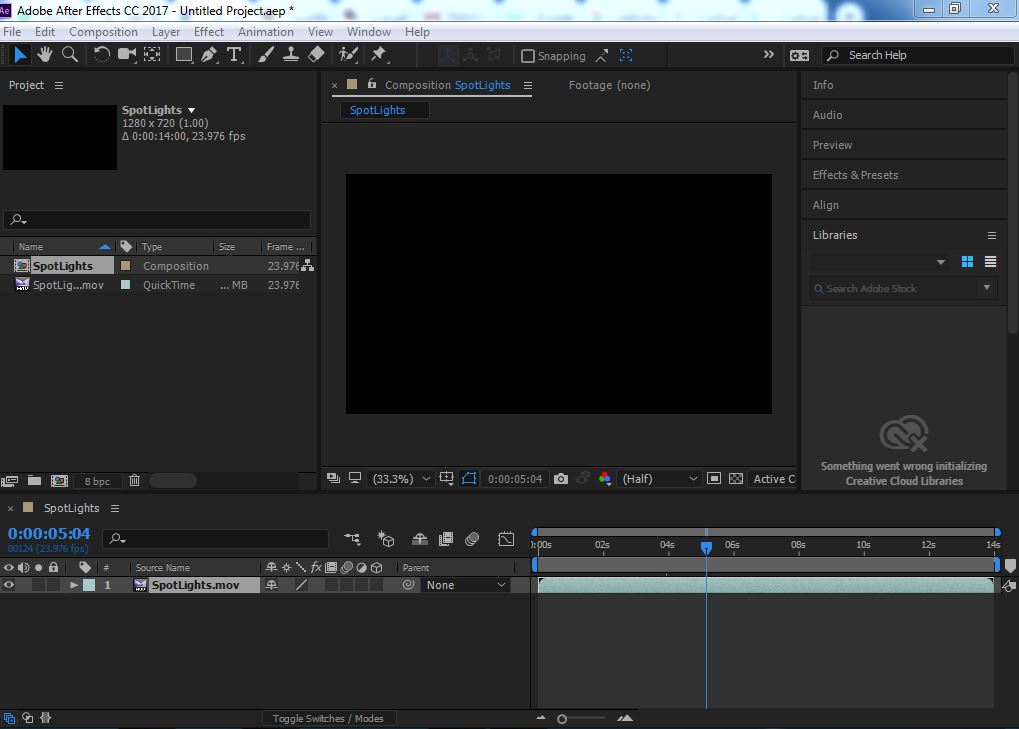Open the Parent dropdown set to None
Image resolution: width=1019 pixels, height=729 pixels.
pos(465,585)
